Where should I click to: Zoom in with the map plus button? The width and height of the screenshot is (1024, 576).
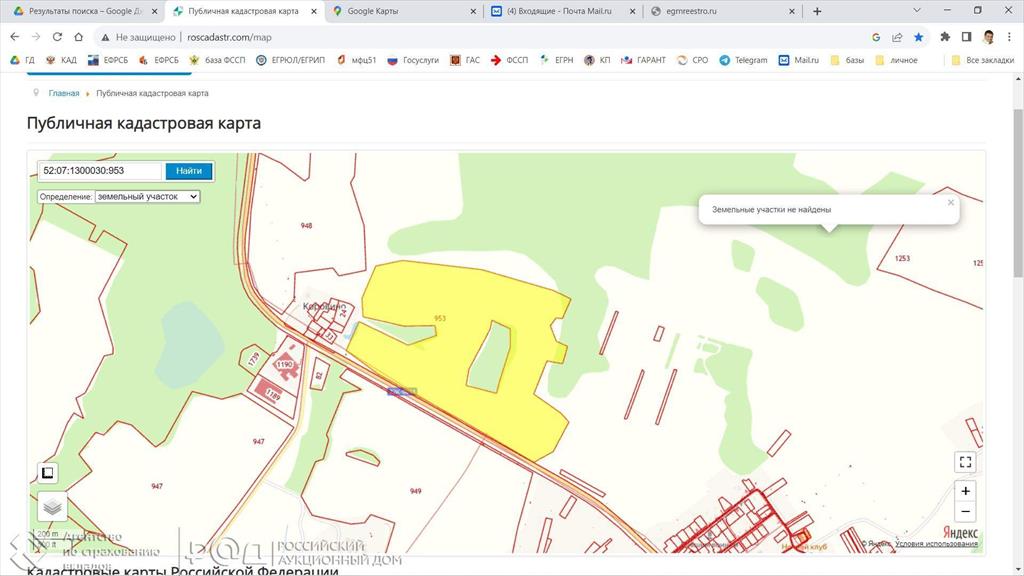[965, 491]
